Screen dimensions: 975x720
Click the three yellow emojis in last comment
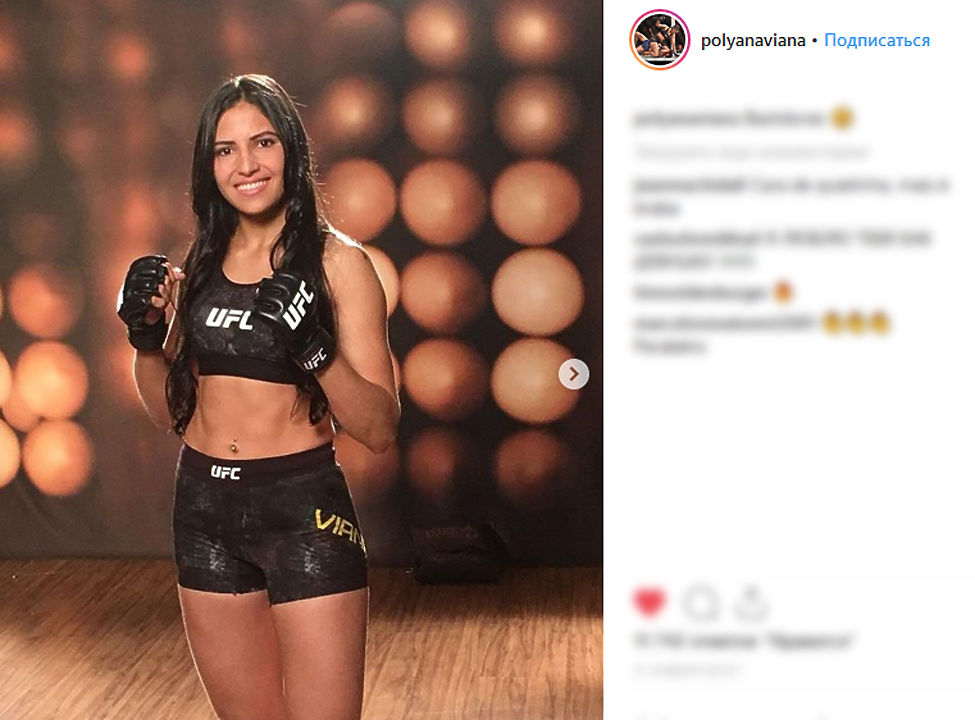click(x=856, y=323)
